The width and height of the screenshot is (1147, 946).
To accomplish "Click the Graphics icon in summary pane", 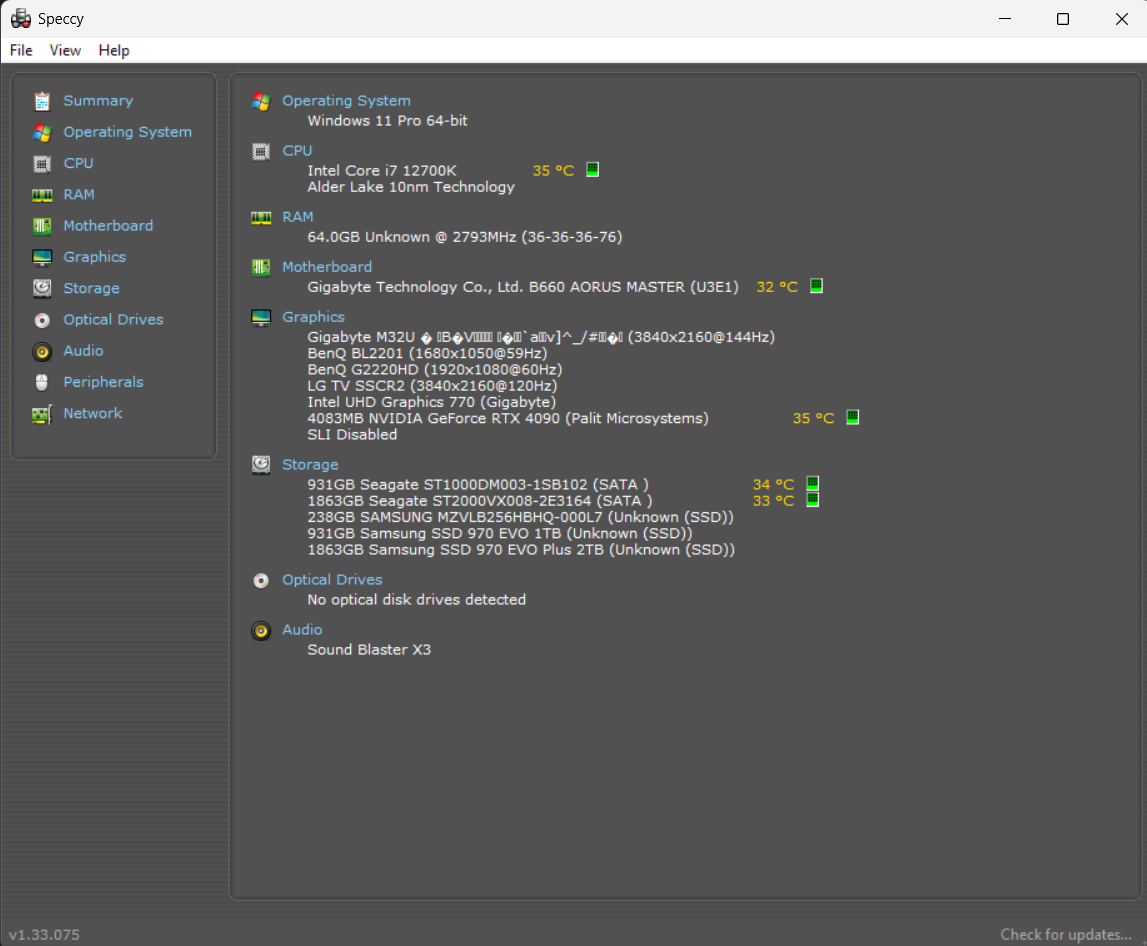I will click(x=261, y=318).
